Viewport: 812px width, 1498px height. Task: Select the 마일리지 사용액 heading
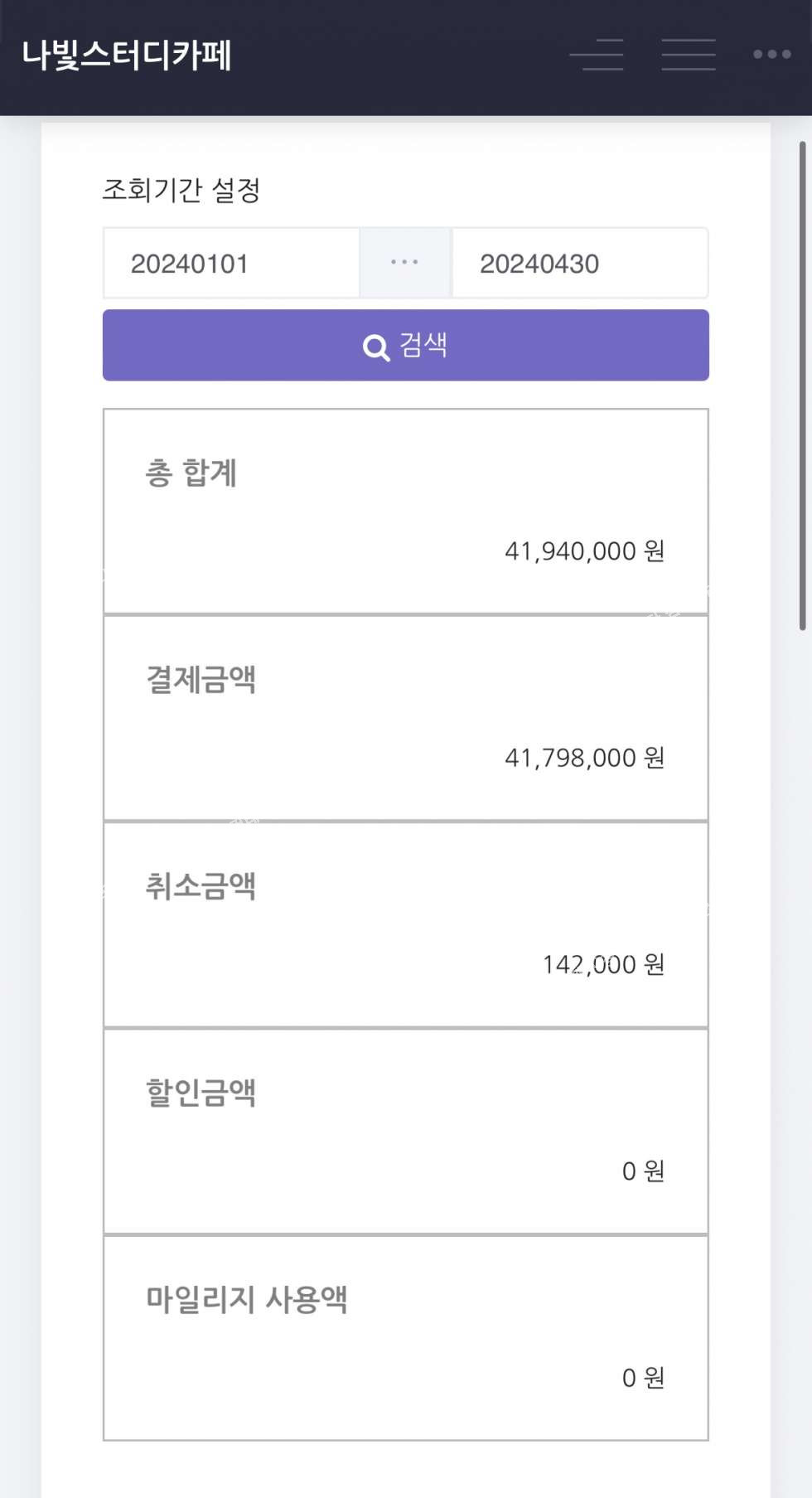click(x=246, y=1299)
